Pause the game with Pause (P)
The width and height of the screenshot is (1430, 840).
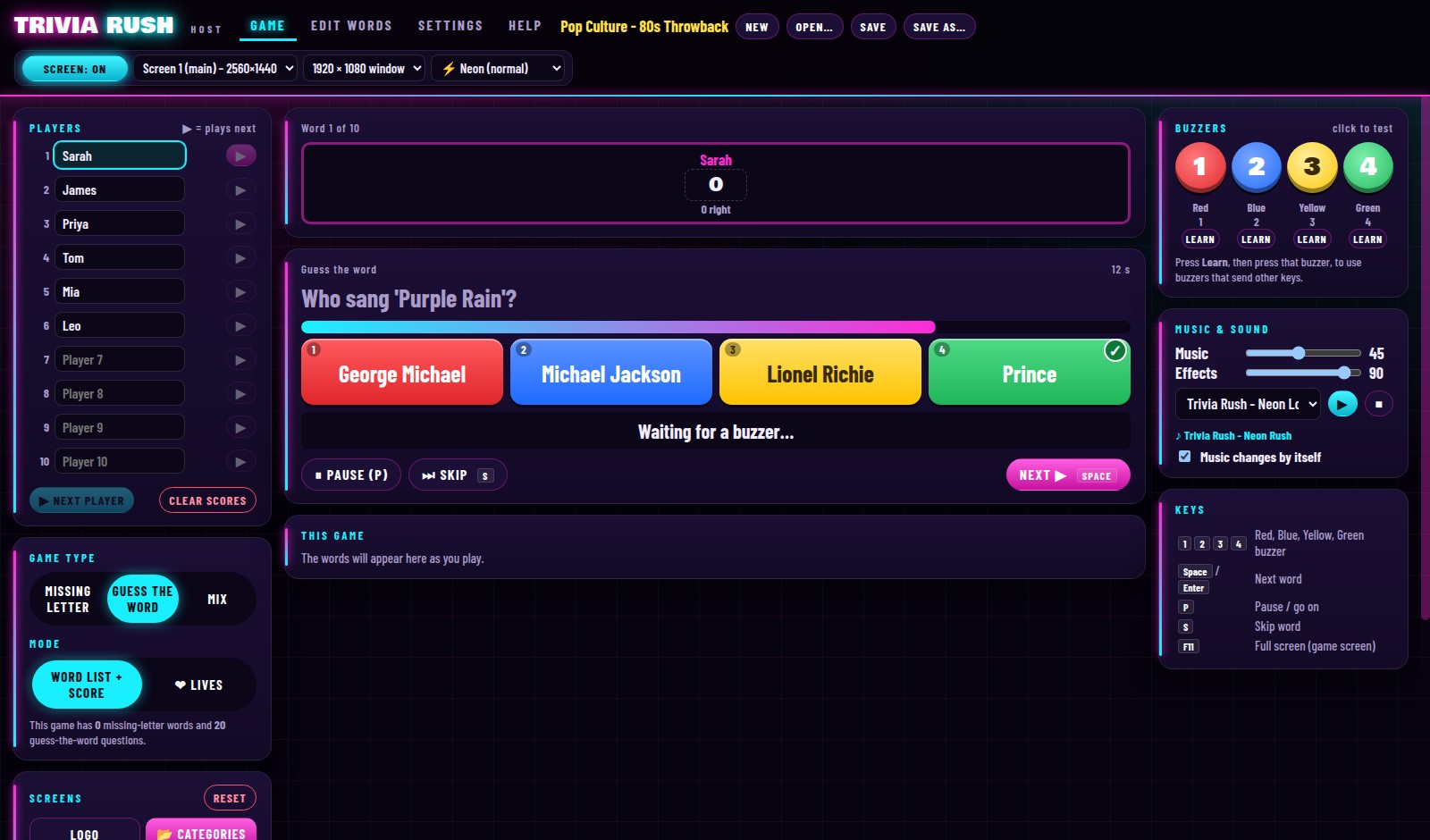(x=351, y=475)
